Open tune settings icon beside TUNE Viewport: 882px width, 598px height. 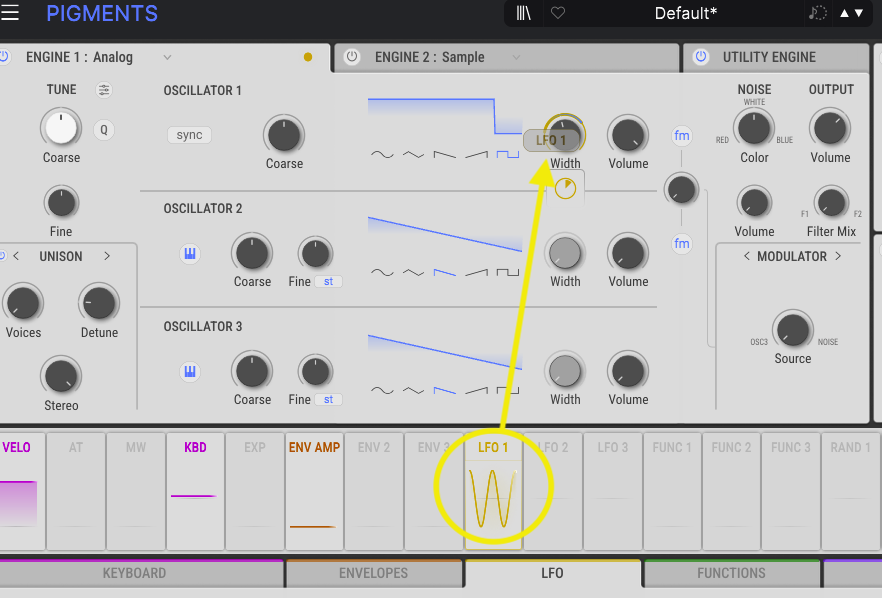pyautogui.click(x=104, y=90)
